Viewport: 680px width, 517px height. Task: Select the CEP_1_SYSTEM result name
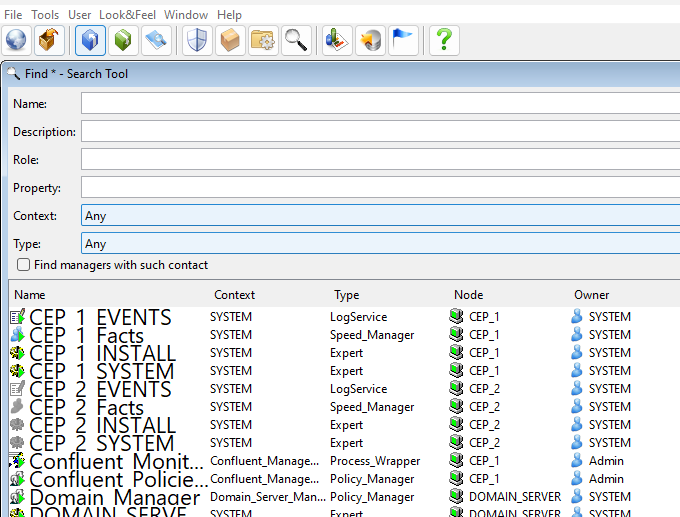102,371
